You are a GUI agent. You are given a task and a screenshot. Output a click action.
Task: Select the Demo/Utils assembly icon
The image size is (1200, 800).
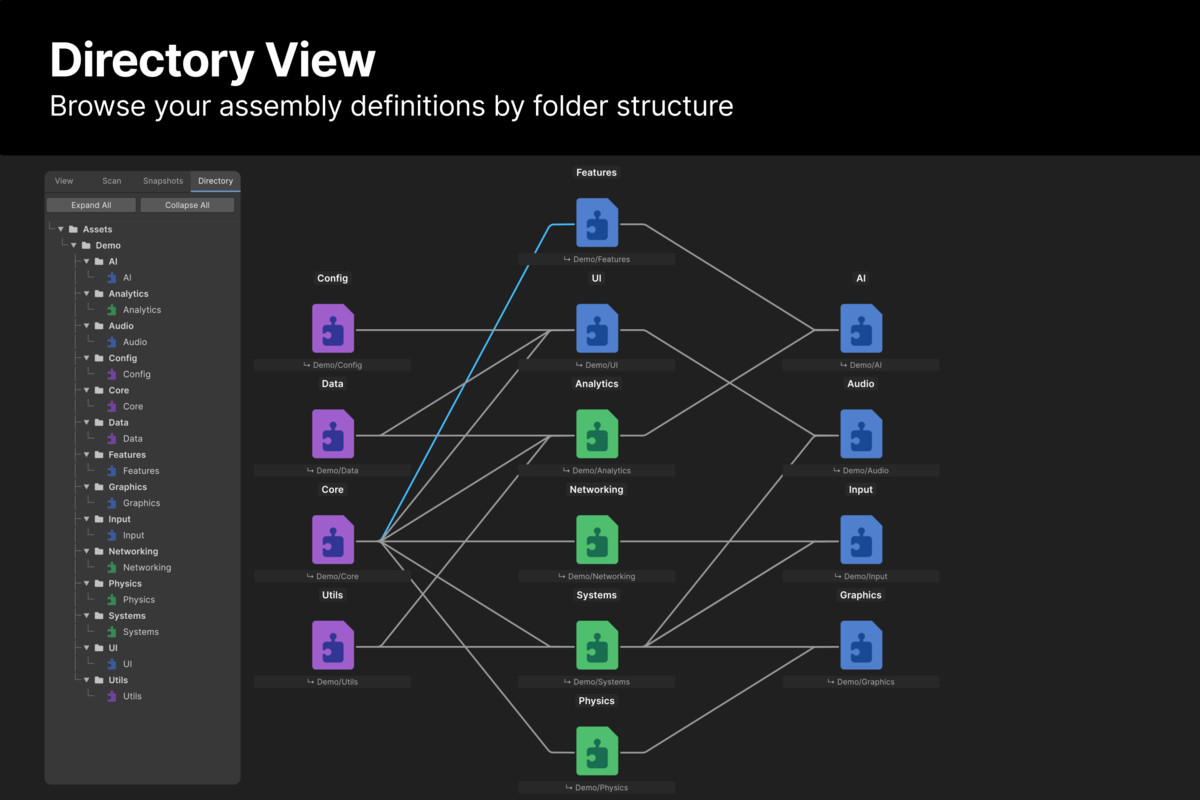coord(332,643)
